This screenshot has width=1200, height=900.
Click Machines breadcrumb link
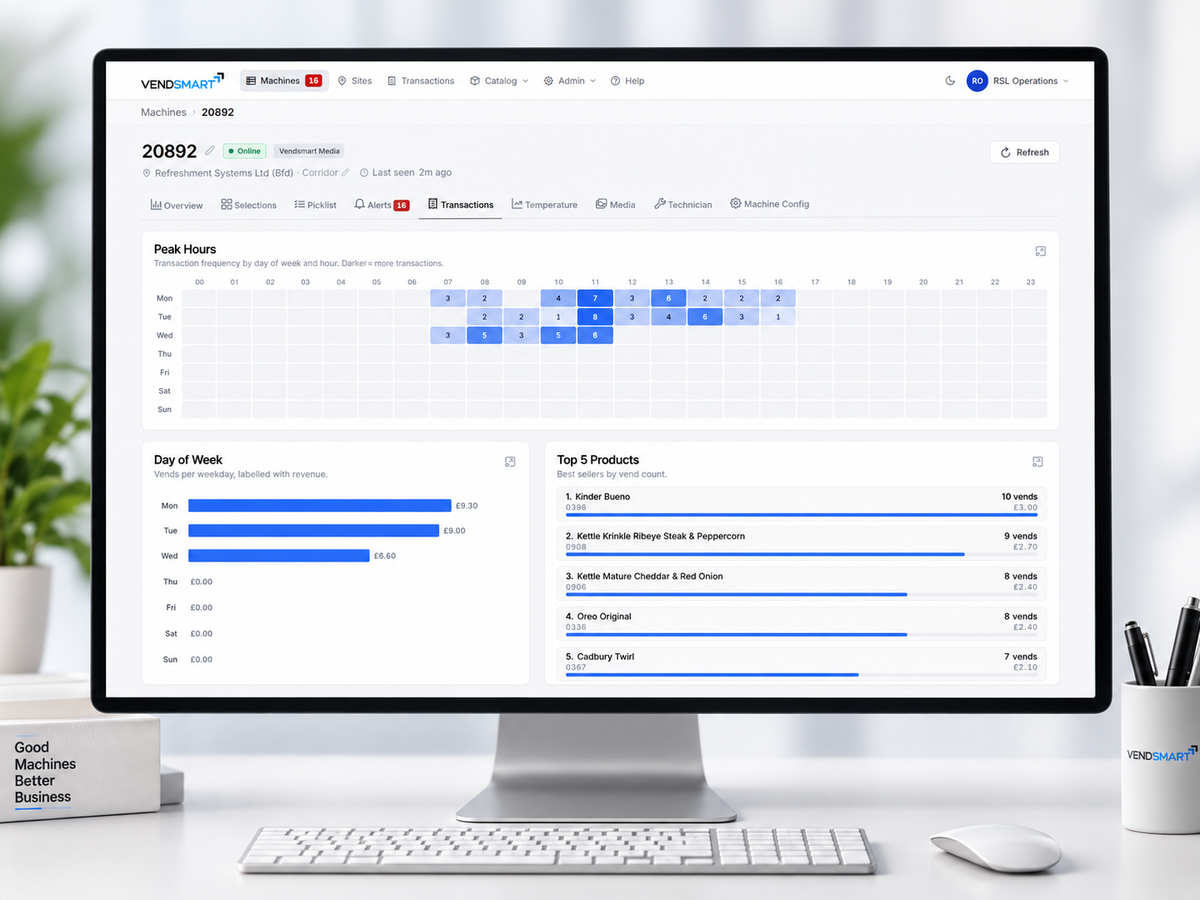coord(164,112)
